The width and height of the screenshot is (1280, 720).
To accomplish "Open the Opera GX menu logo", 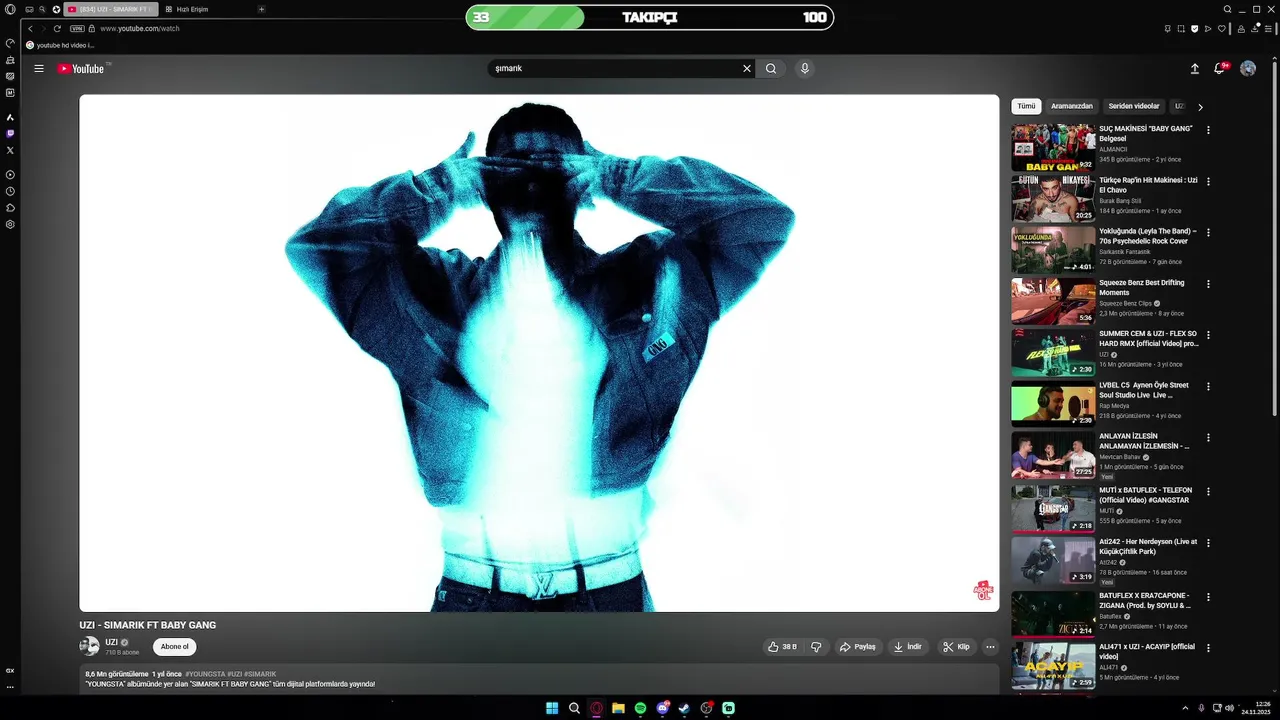I will 10,9.
